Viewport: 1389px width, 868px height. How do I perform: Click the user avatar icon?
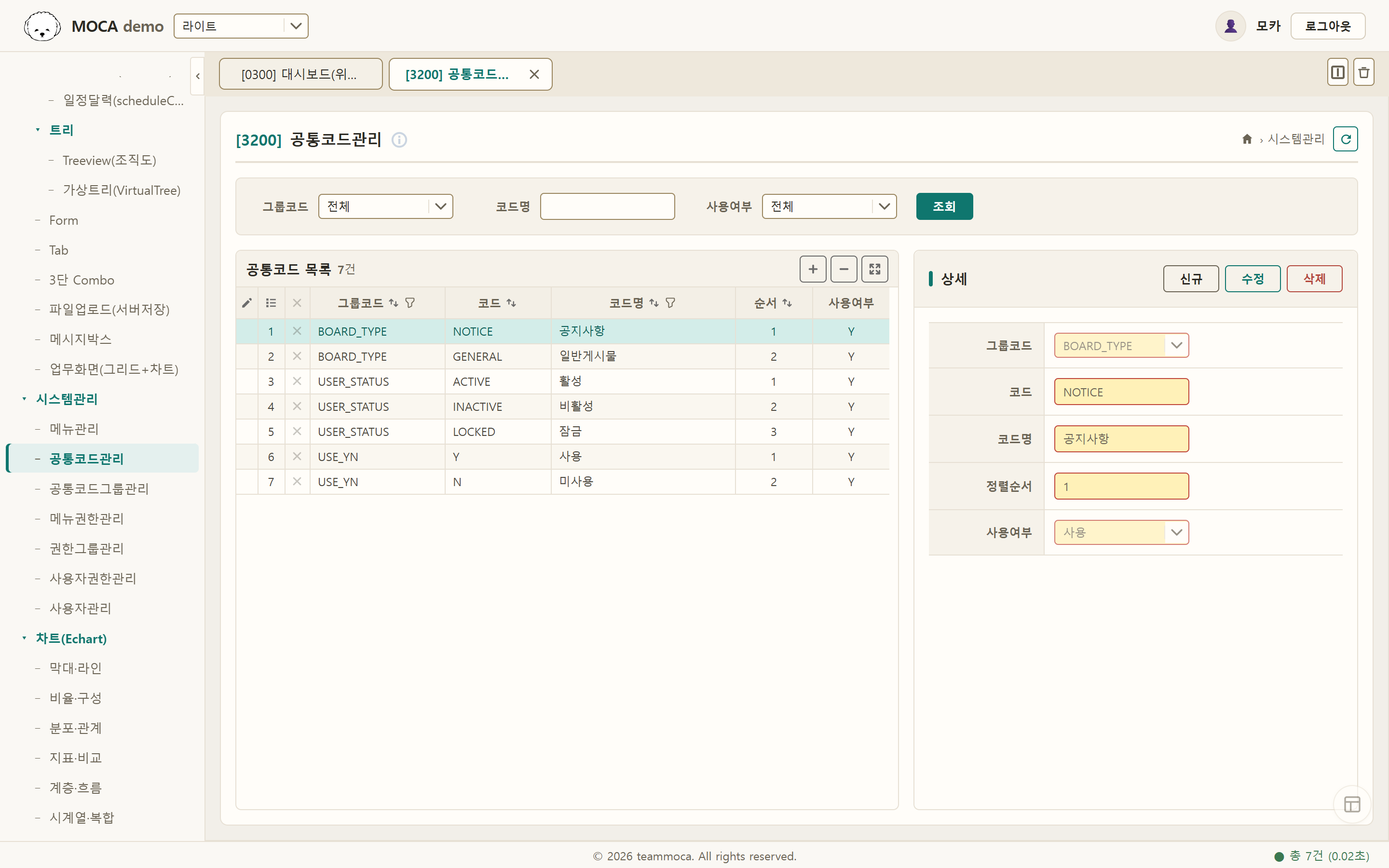(1230, 26)
